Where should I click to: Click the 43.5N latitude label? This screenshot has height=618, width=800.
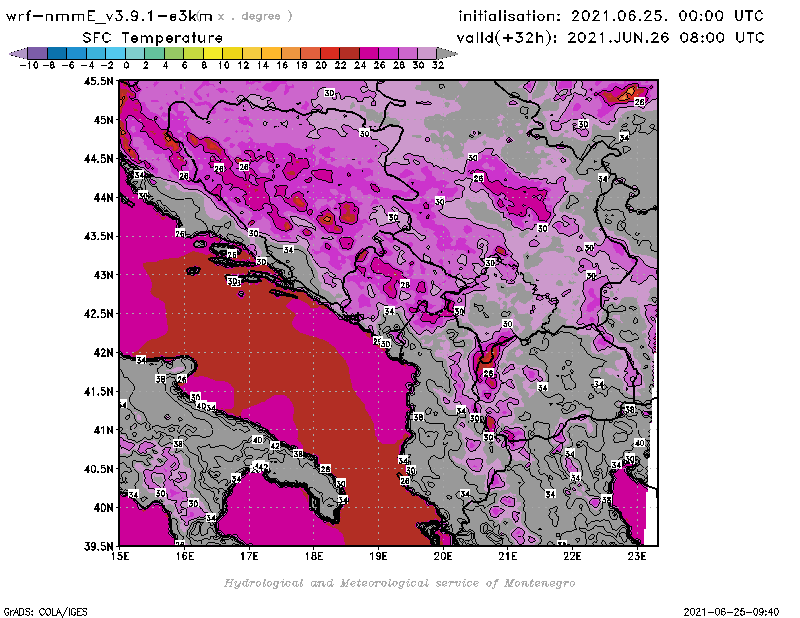[98, 236]
